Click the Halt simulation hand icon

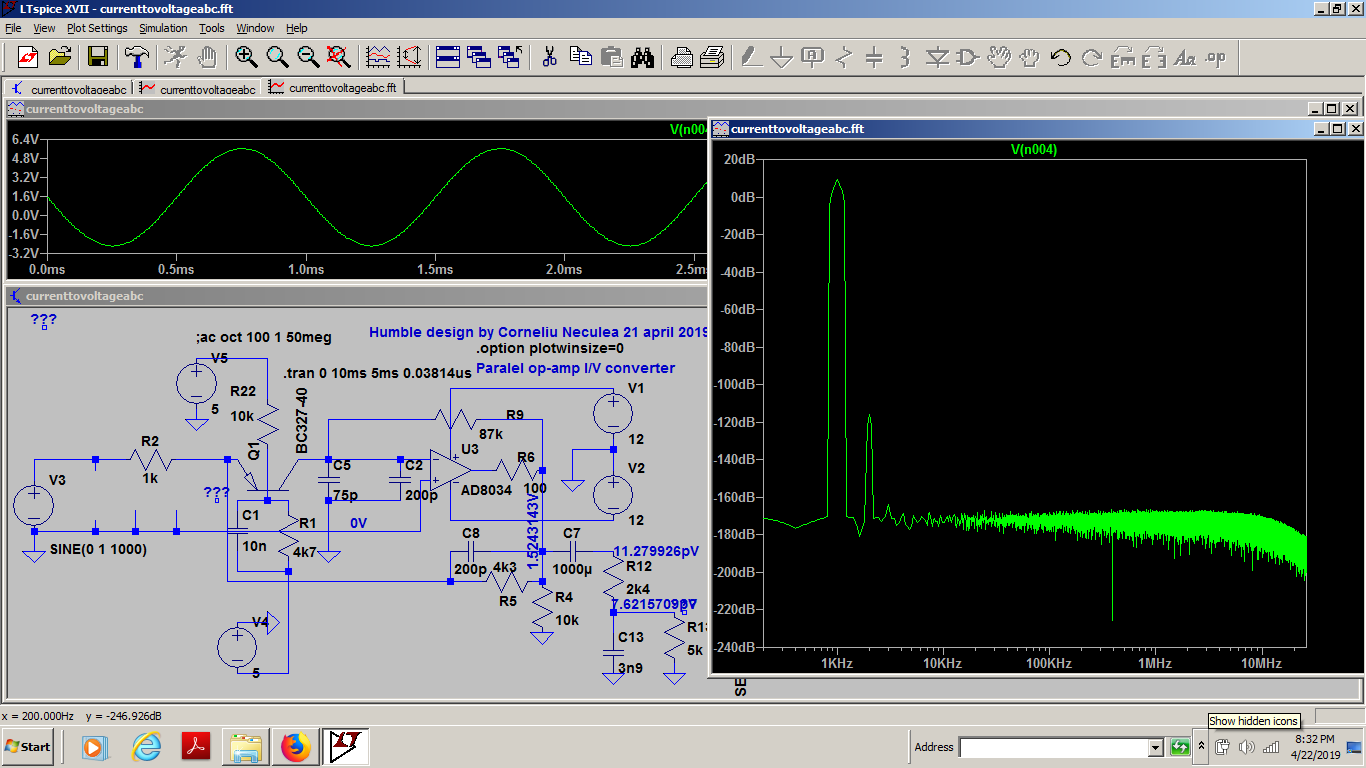[206, 56]
